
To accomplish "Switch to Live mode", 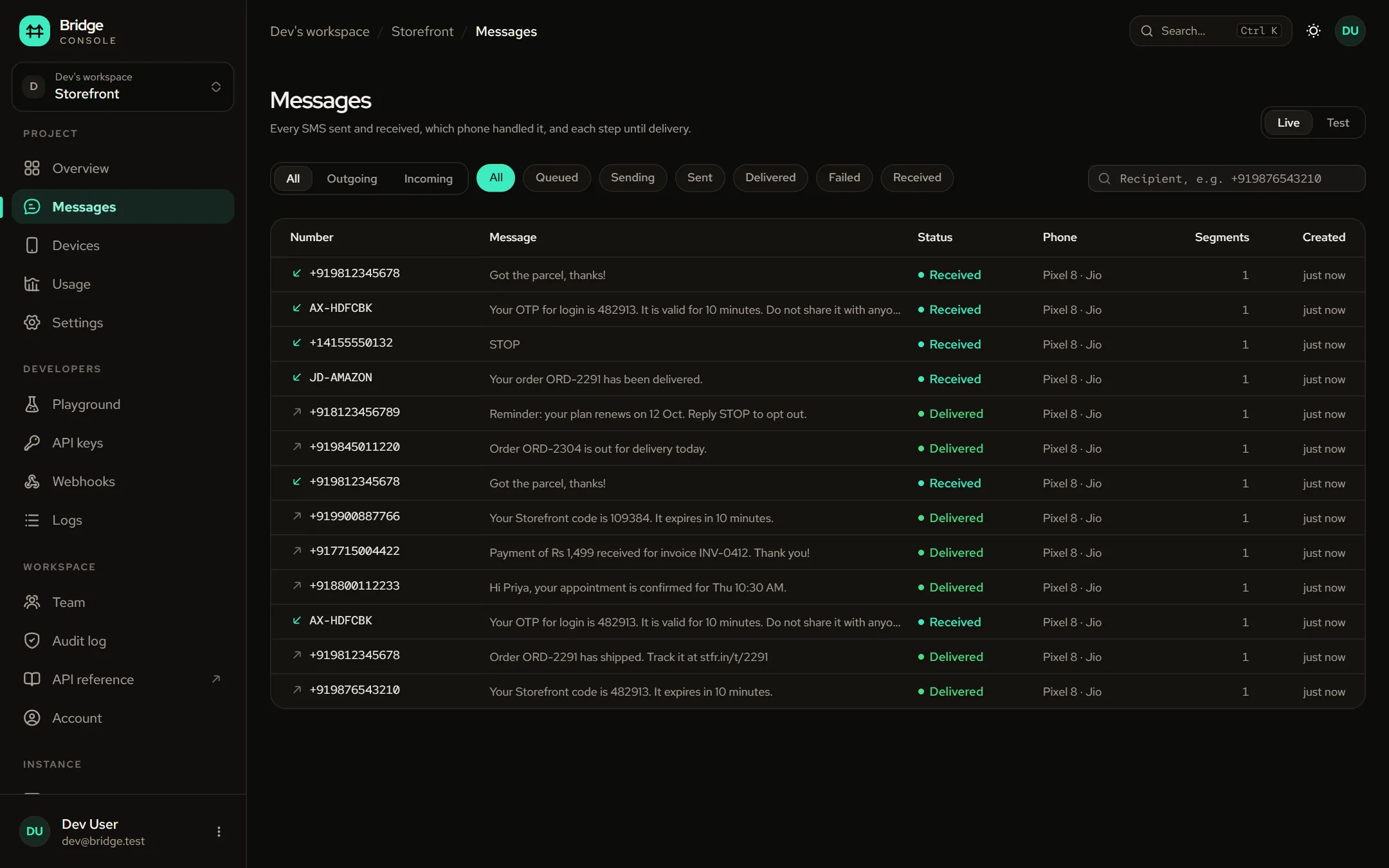I will coord(1288,123).
